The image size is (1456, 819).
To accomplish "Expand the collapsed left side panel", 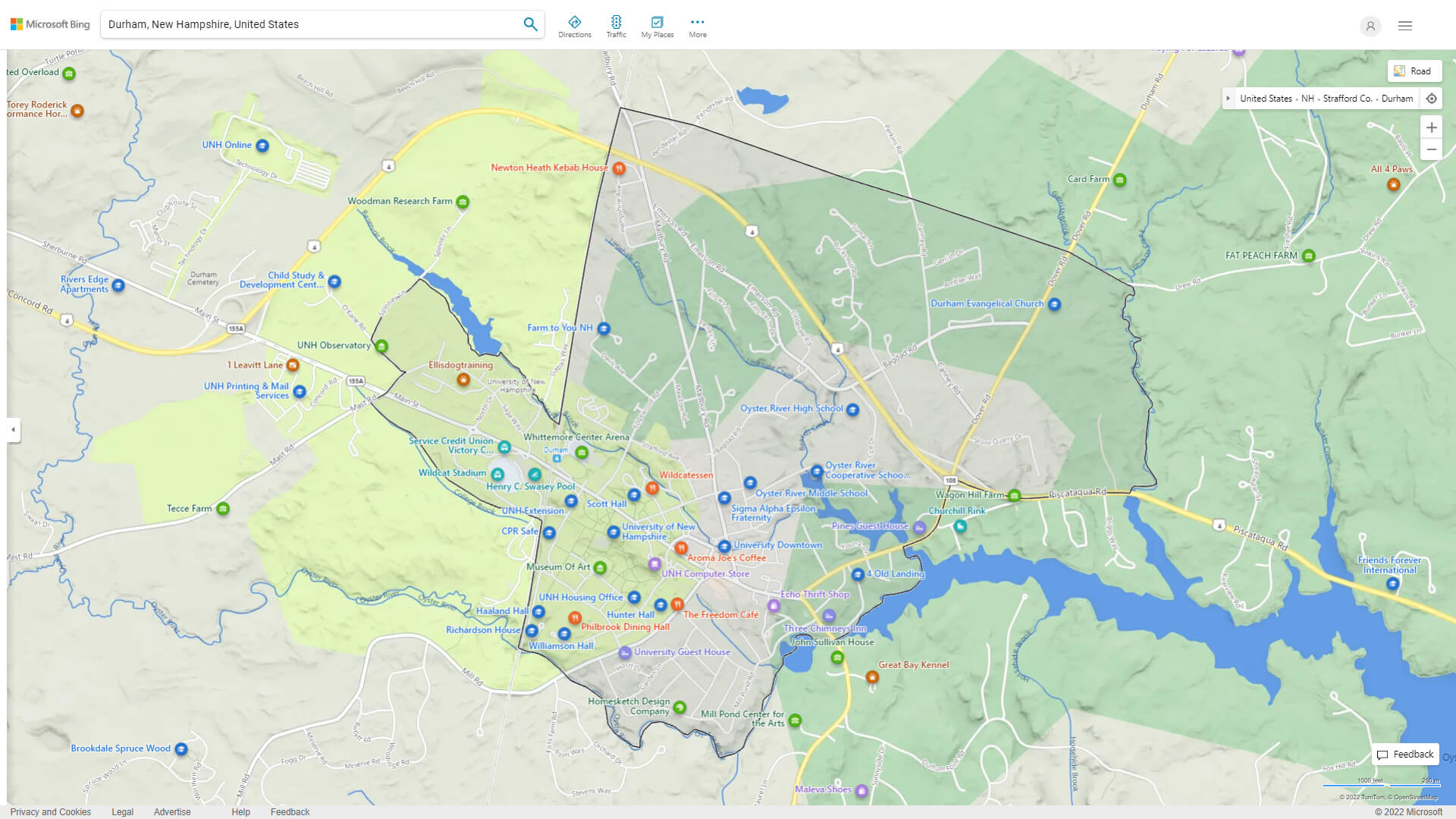I will tap(12, 431).
